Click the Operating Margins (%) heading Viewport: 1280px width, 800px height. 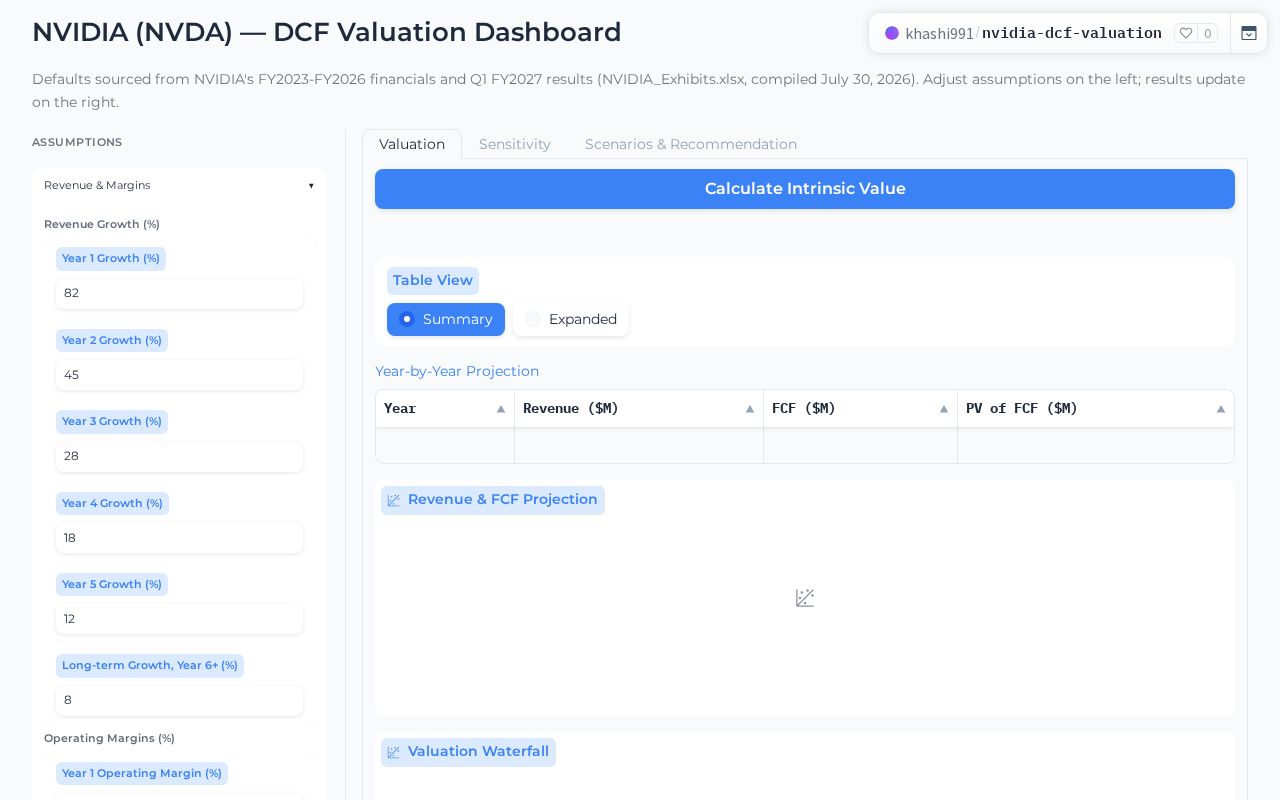(x=109, y=738)
